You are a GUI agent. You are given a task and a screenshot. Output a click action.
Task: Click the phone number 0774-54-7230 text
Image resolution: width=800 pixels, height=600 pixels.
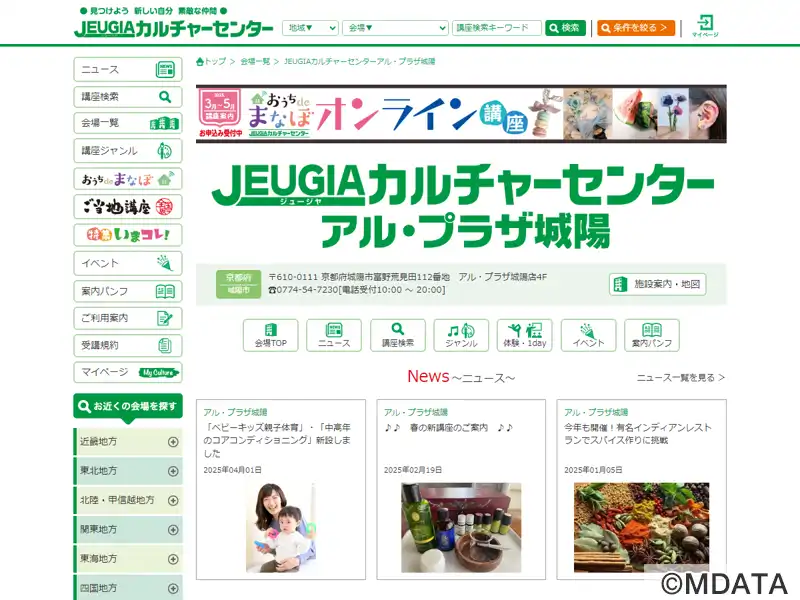pos(307,290)
